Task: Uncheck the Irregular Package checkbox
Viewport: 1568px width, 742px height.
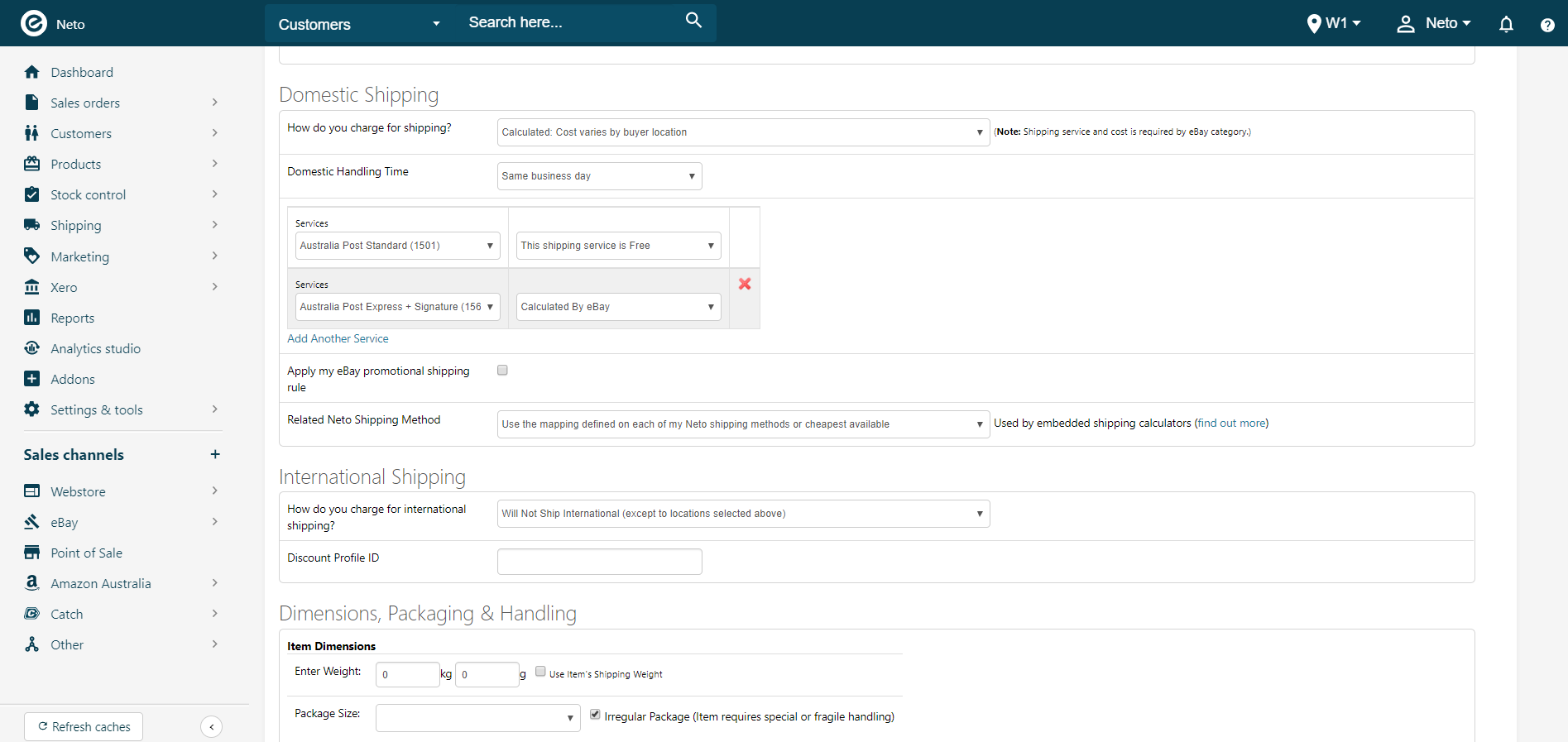Action: 595,715
